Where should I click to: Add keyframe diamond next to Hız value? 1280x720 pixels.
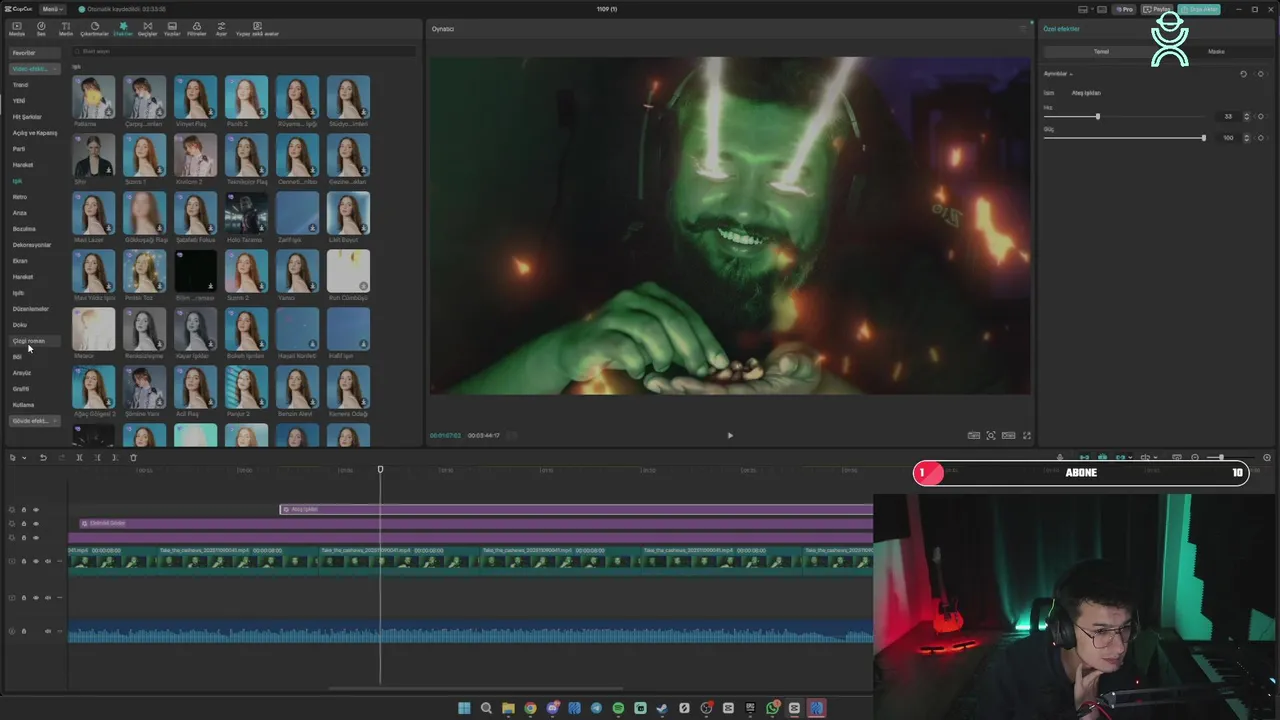[1260, 116]
